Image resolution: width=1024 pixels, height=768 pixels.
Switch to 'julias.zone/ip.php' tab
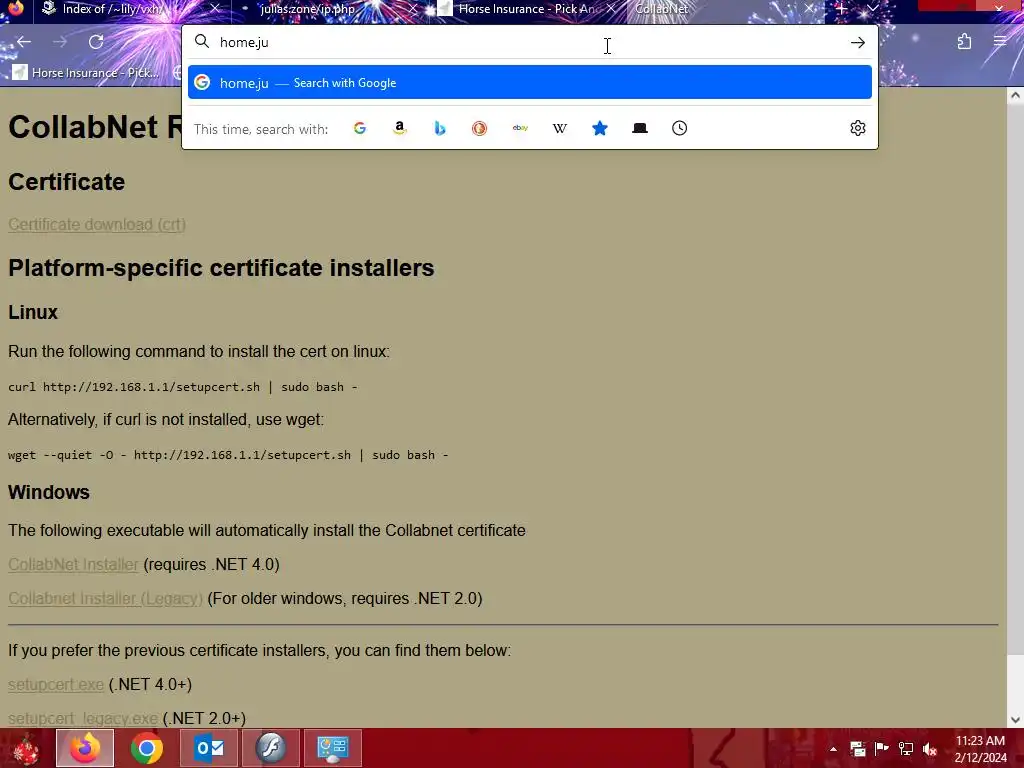click(308, 9)
